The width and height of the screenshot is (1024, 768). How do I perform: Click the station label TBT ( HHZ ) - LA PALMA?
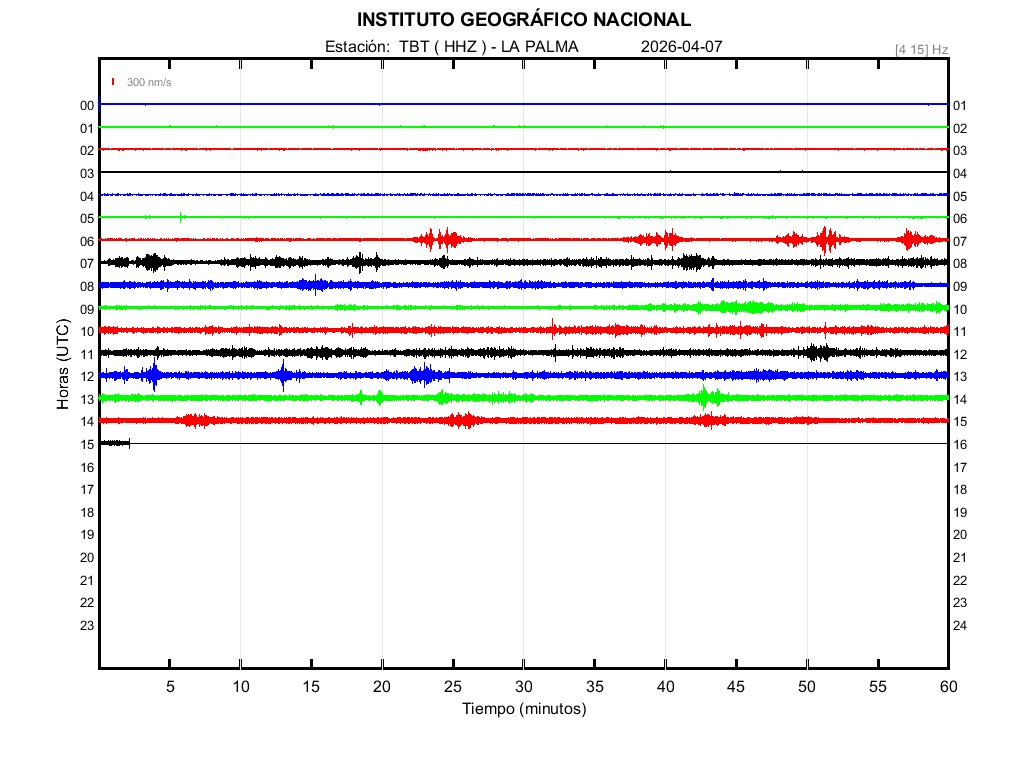coord(451,47)
